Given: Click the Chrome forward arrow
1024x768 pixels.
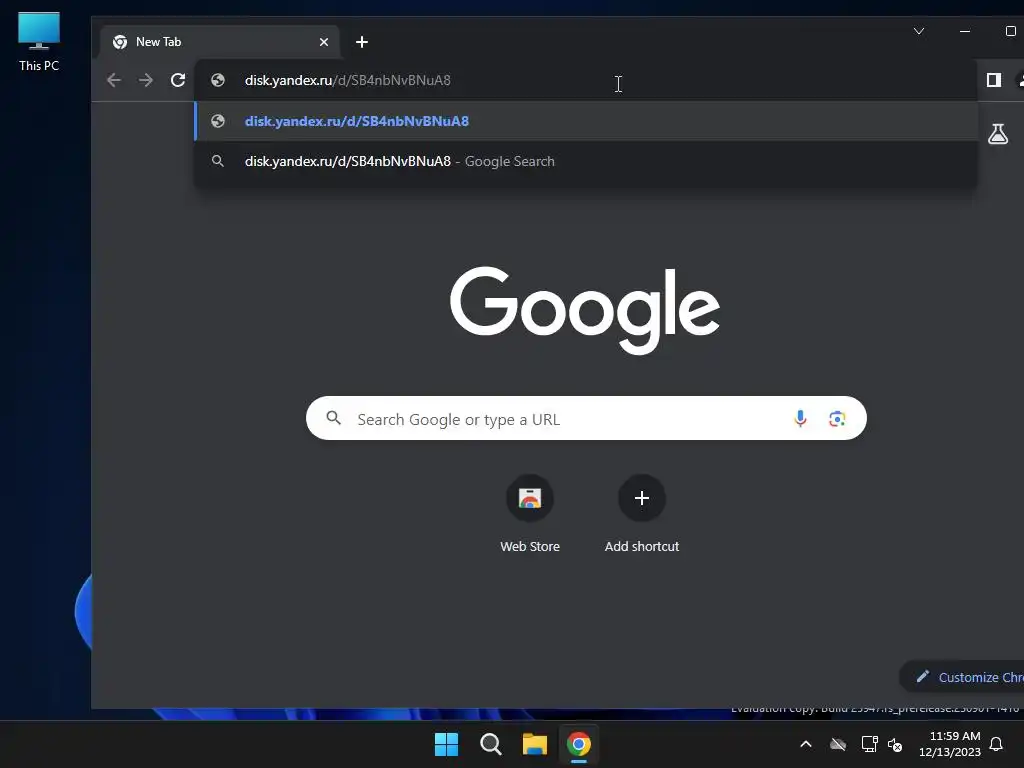Looking at the screenshot, I should pyautogui.click(x=146, y=80).
